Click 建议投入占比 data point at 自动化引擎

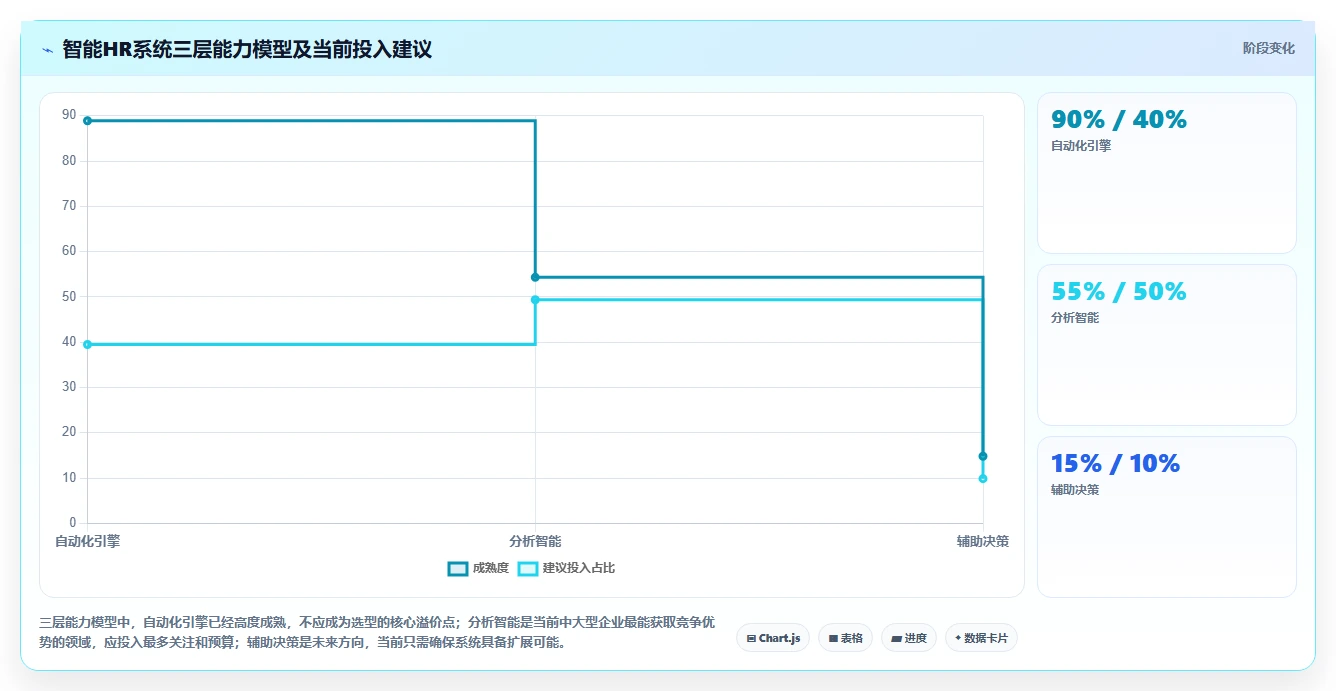(x=87, y=344)
